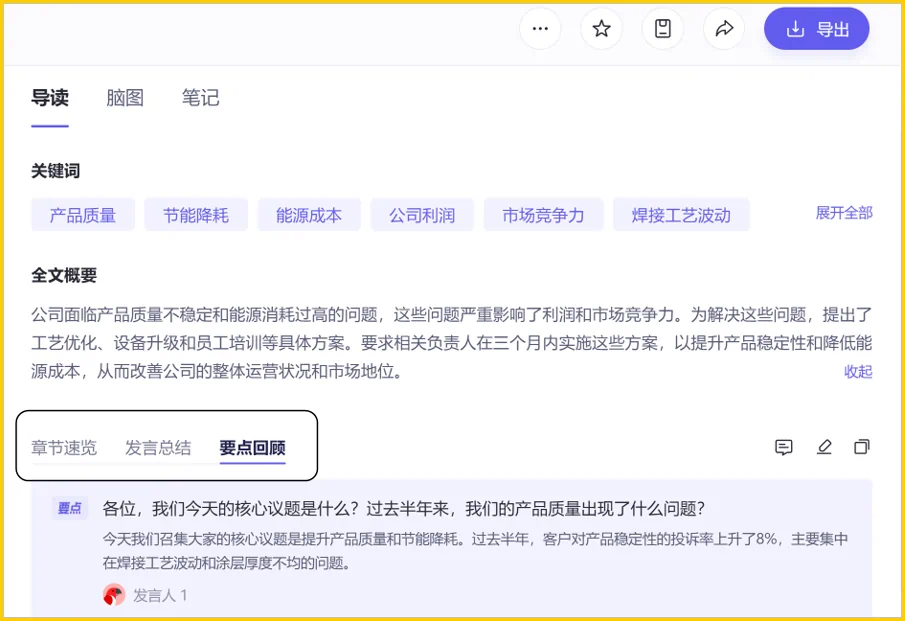Click the 发言人 1 avatar

[x=114, y=595]
